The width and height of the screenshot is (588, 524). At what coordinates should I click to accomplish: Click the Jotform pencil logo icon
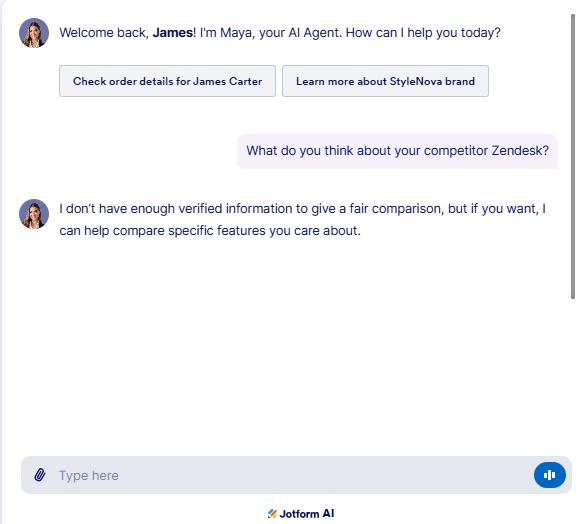[x=272, y=513]
